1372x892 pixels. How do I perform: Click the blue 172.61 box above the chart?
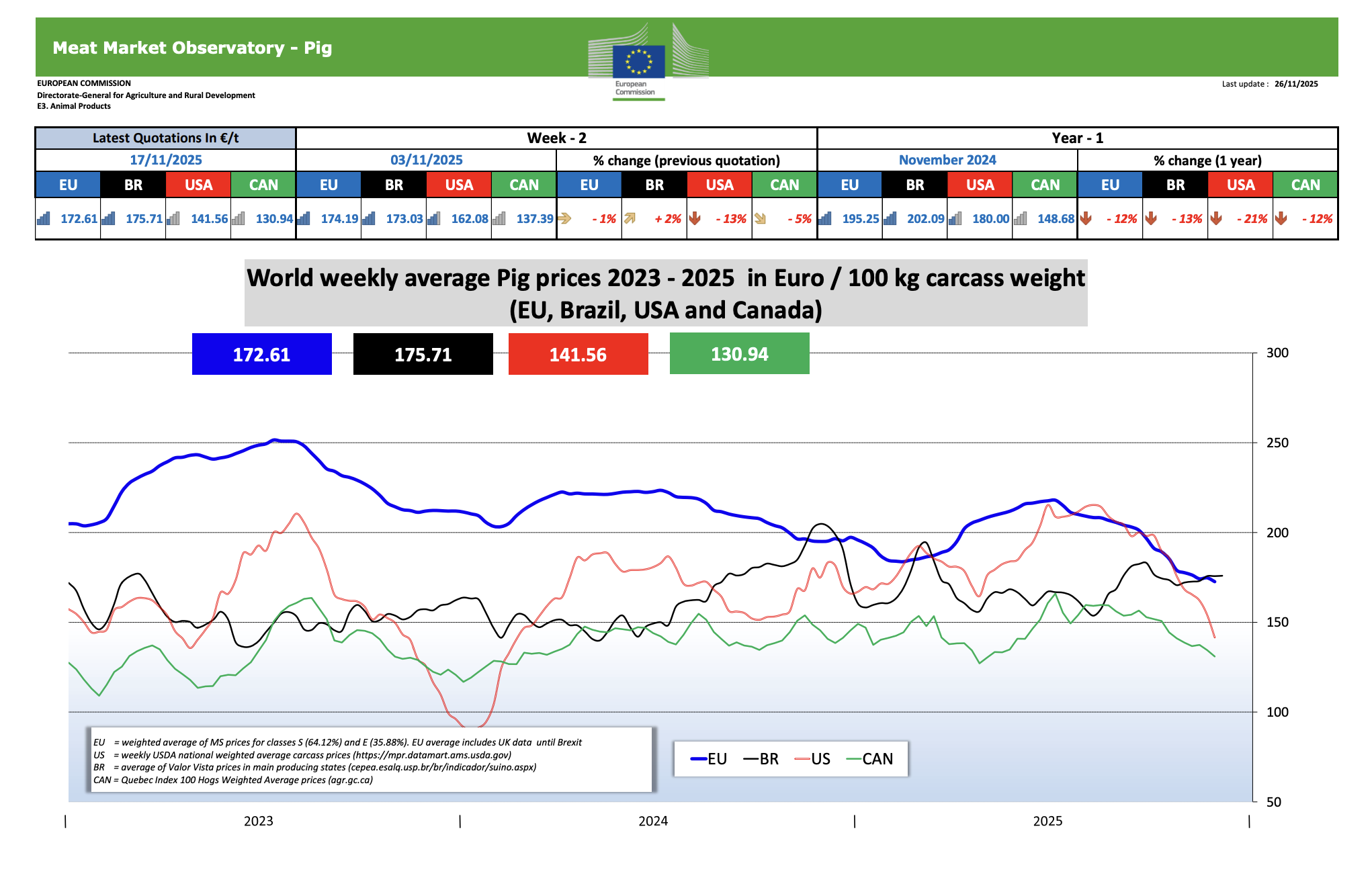pos(261,354)
